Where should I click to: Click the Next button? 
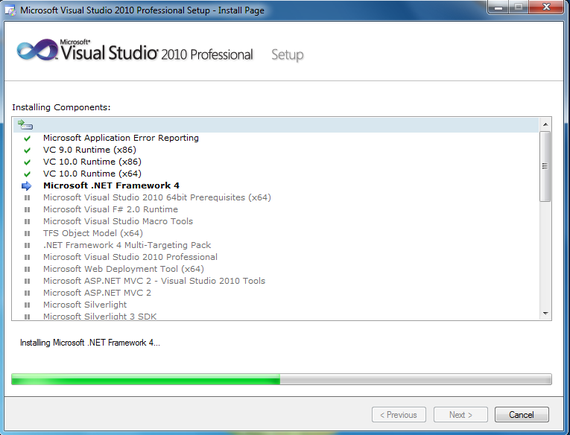click(x=460, y=415)
